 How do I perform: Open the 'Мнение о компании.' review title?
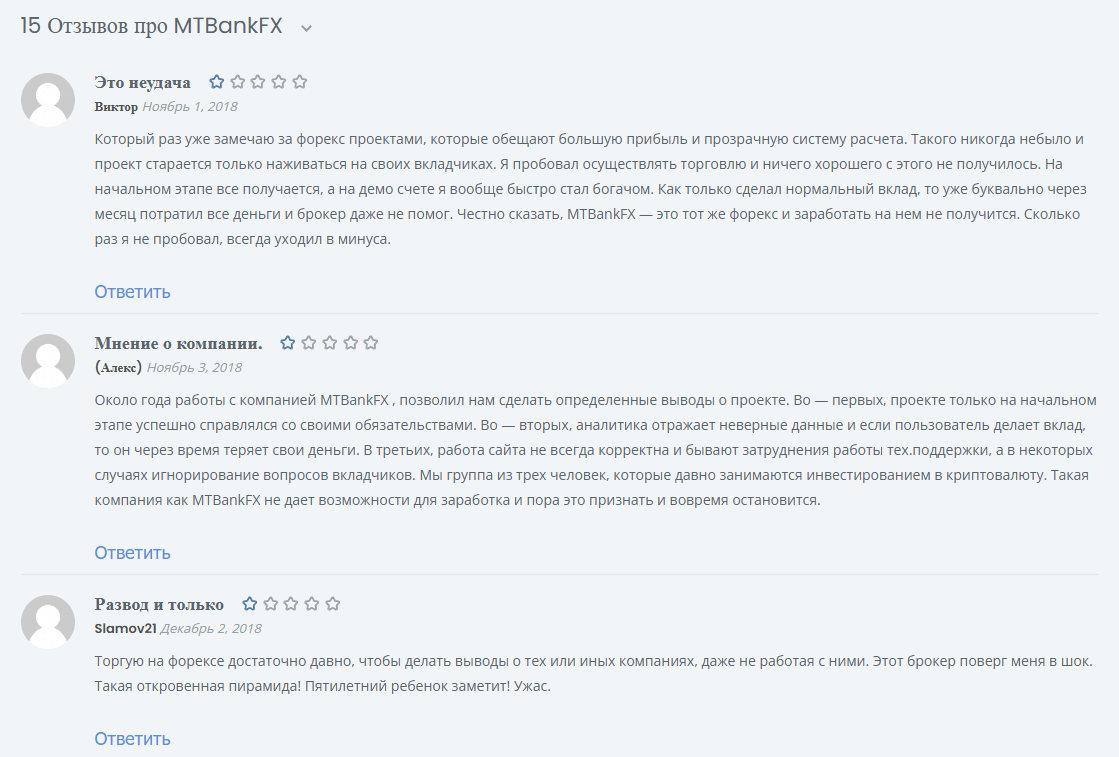(x=178, y=344)
